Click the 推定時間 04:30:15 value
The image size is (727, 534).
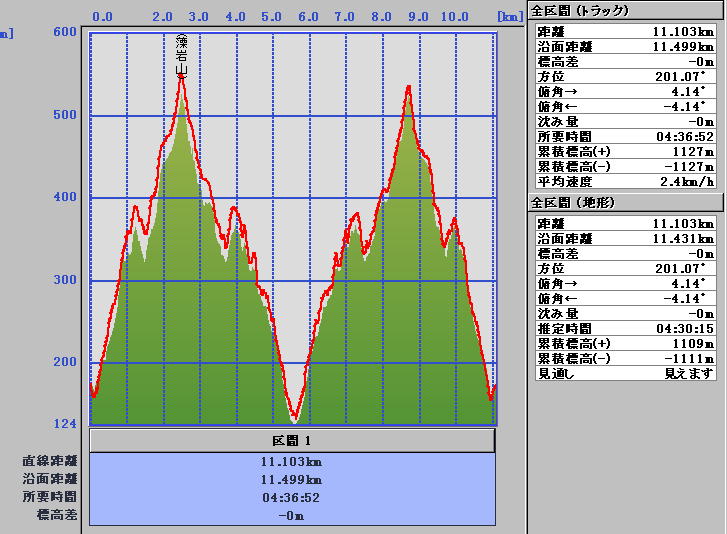point(682,328)
